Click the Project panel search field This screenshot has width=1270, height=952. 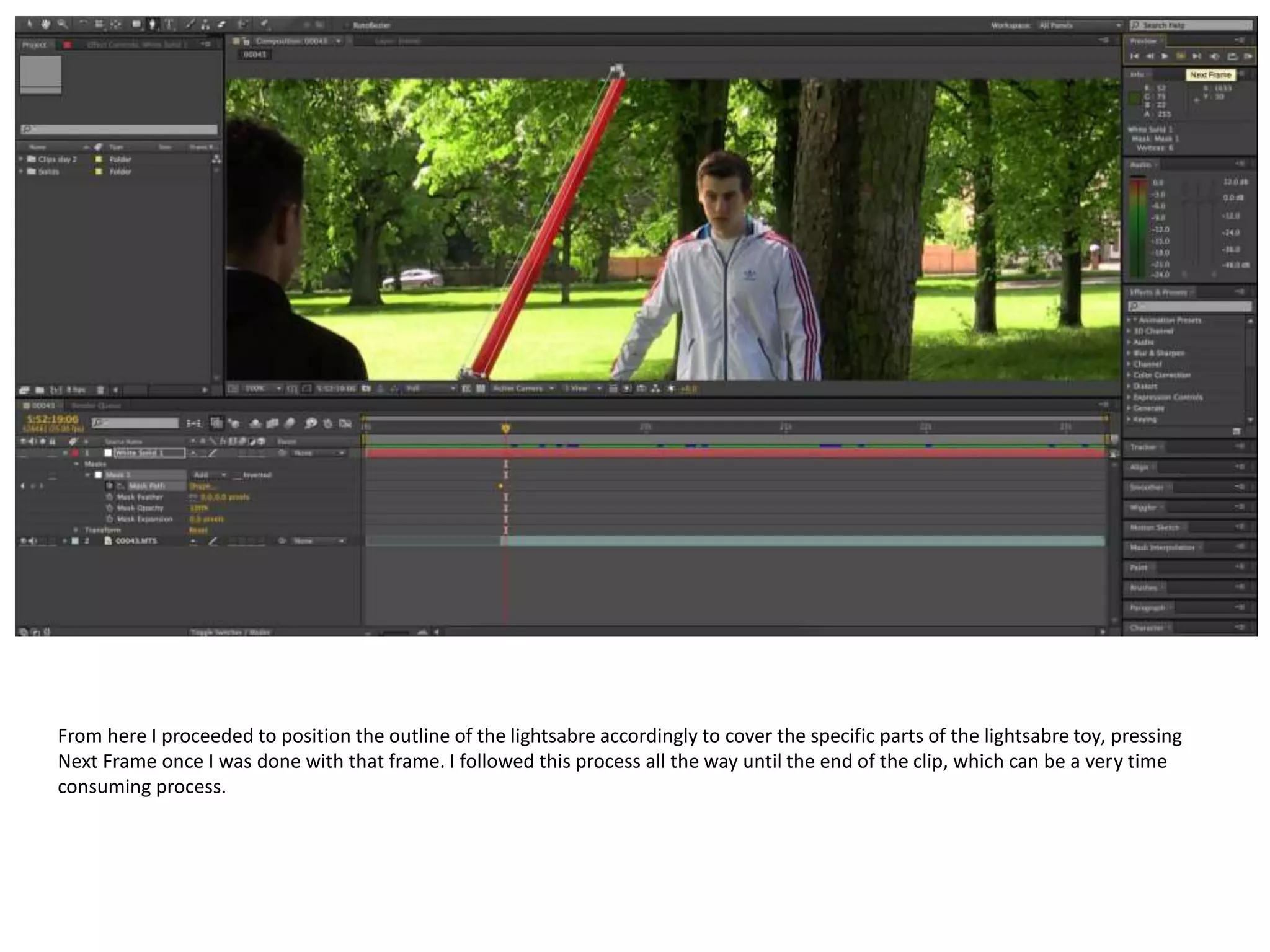(x=118, y=130)
